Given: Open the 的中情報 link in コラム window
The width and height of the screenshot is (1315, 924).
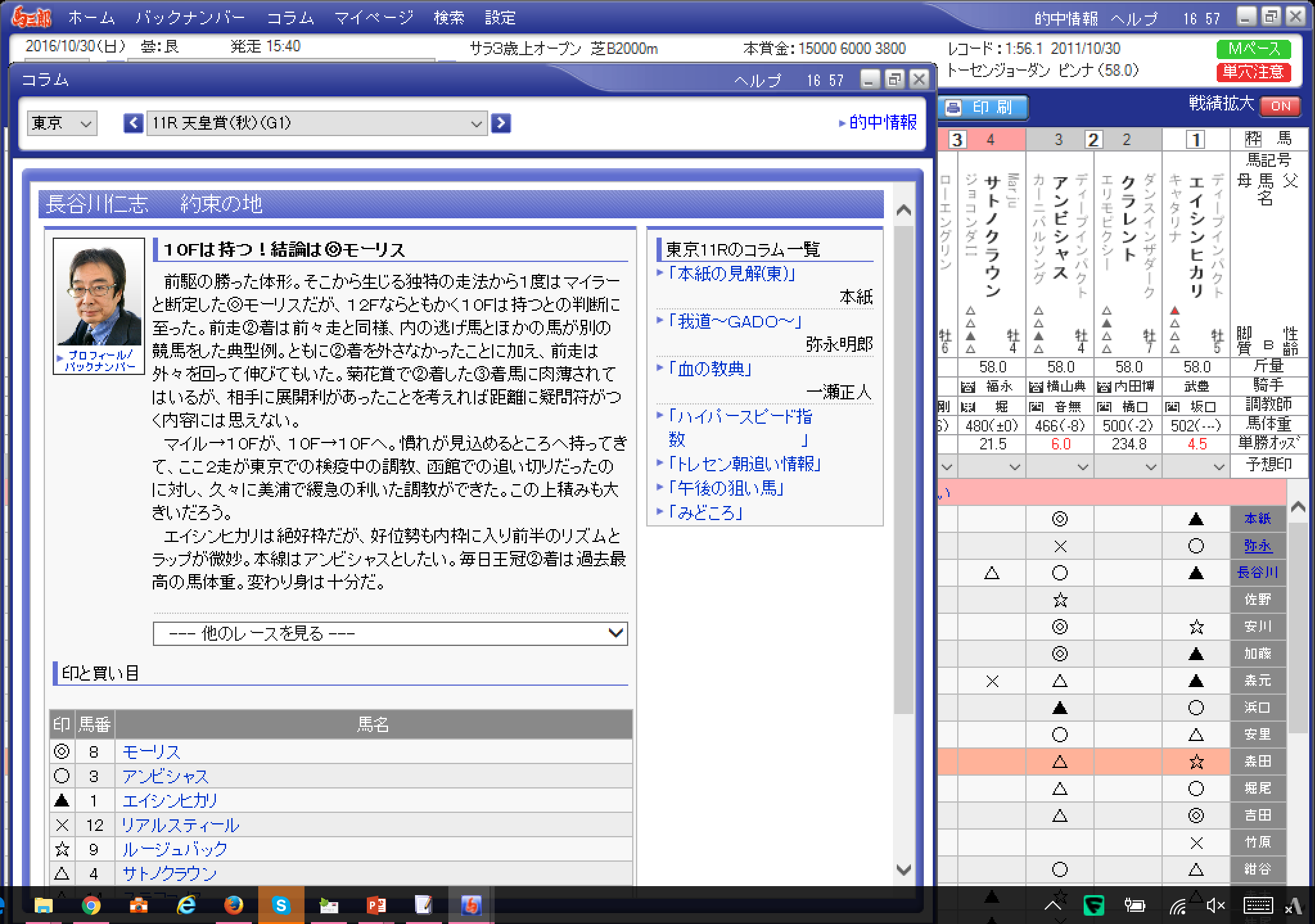Looking at the screenshot, I should [x=883, y=122].
